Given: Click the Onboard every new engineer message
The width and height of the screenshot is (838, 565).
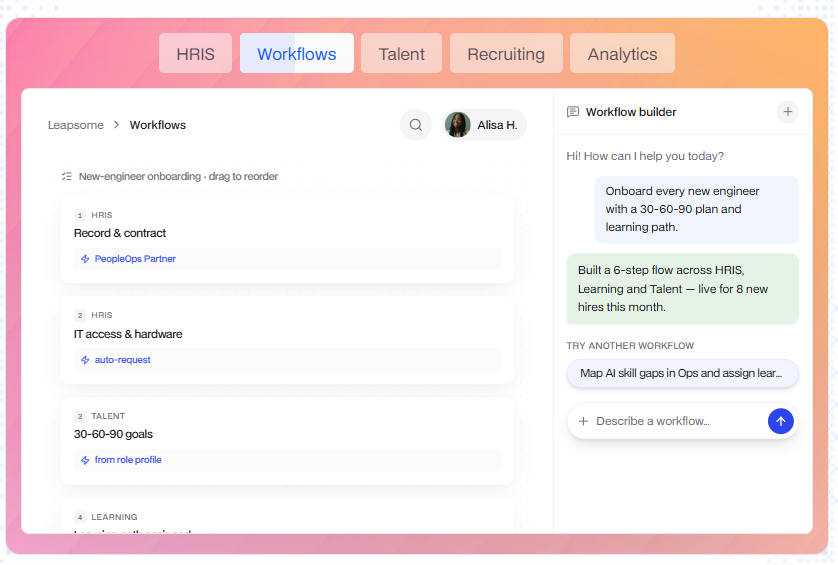Looking at the screenshot, I should pyautogui.click(x=696, y=210).
